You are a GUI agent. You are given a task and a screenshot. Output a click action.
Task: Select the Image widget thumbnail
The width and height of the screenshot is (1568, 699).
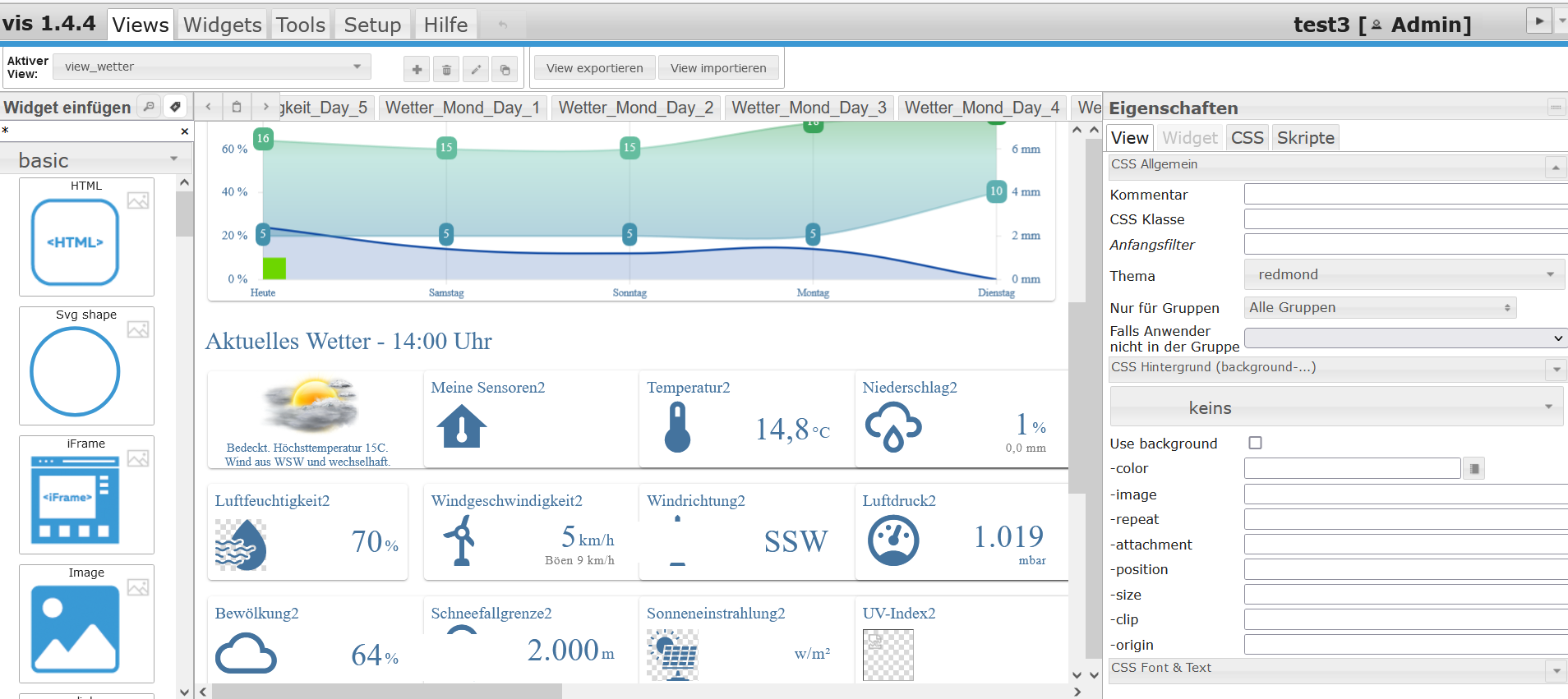pyautogui.click(x=86, y=623)
